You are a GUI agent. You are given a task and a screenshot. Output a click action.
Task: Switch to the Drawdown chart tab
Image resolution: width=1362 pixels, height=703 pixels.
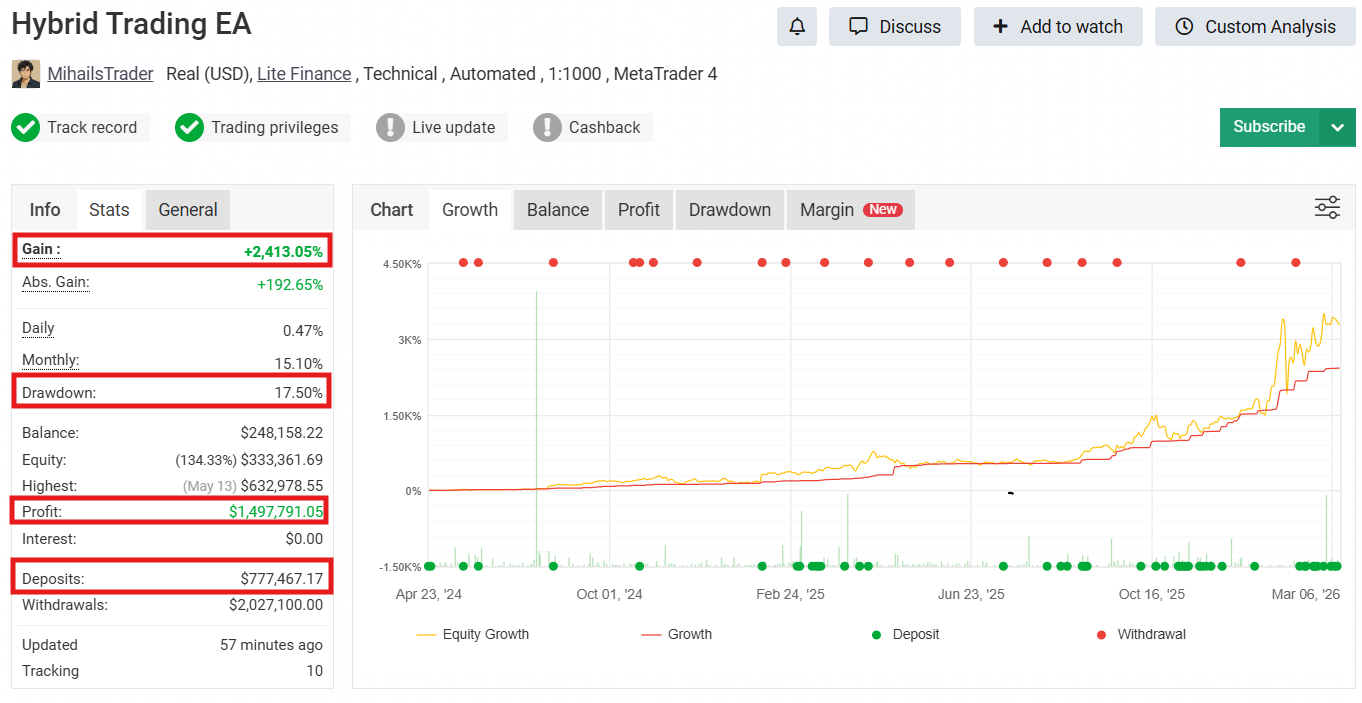click(730, 210)
